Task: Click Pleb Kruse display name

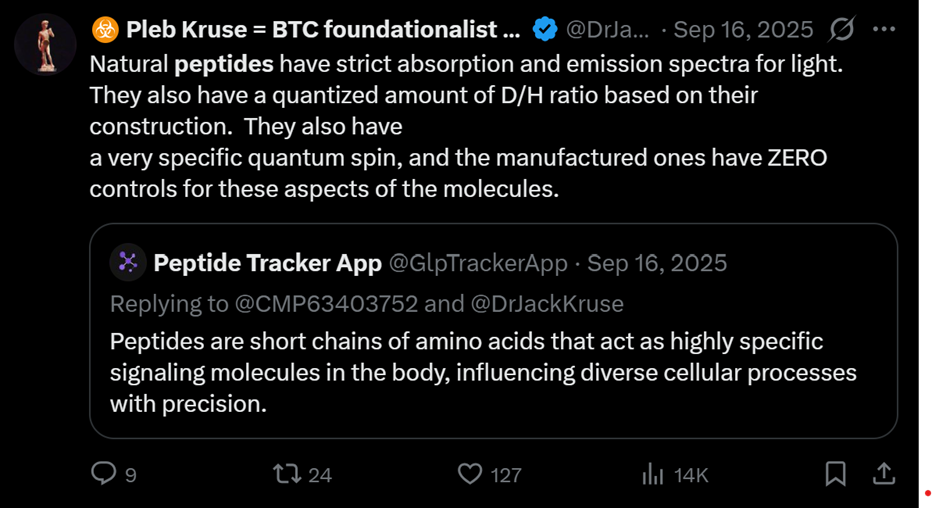Action: pyautogui.click(x=322, y=30)
